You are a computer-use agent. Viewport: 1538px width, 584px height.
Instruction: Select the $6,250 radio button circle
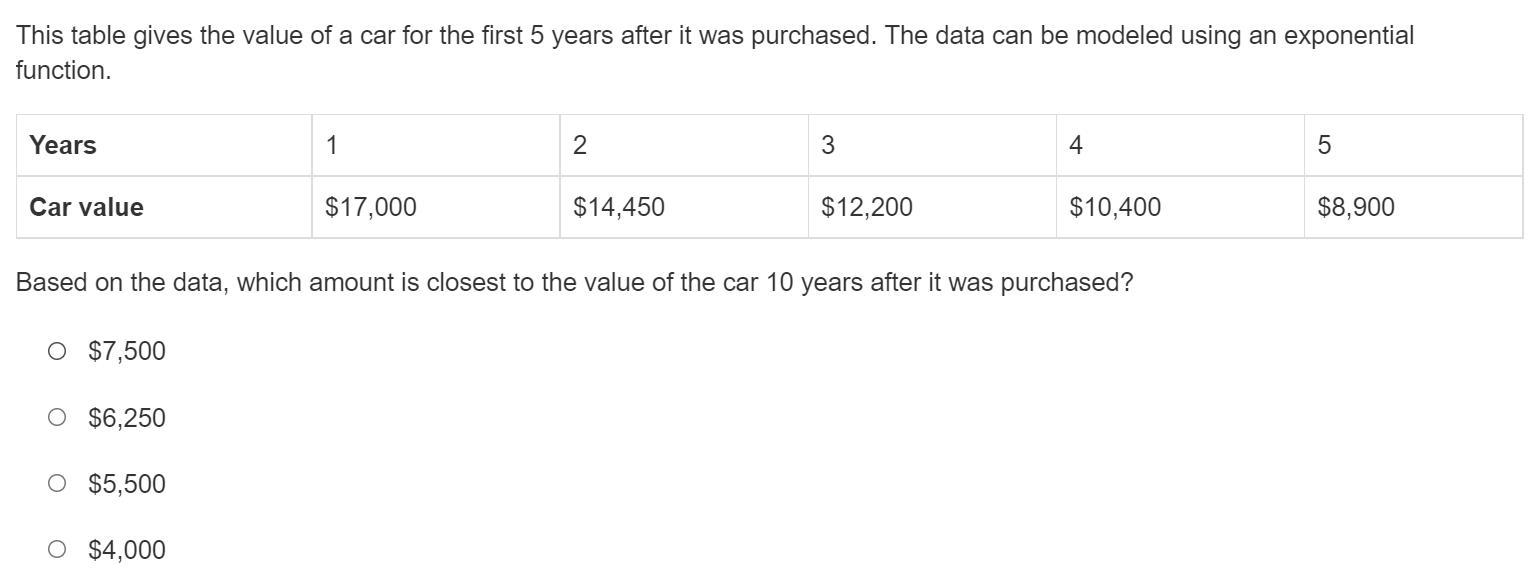57,417
